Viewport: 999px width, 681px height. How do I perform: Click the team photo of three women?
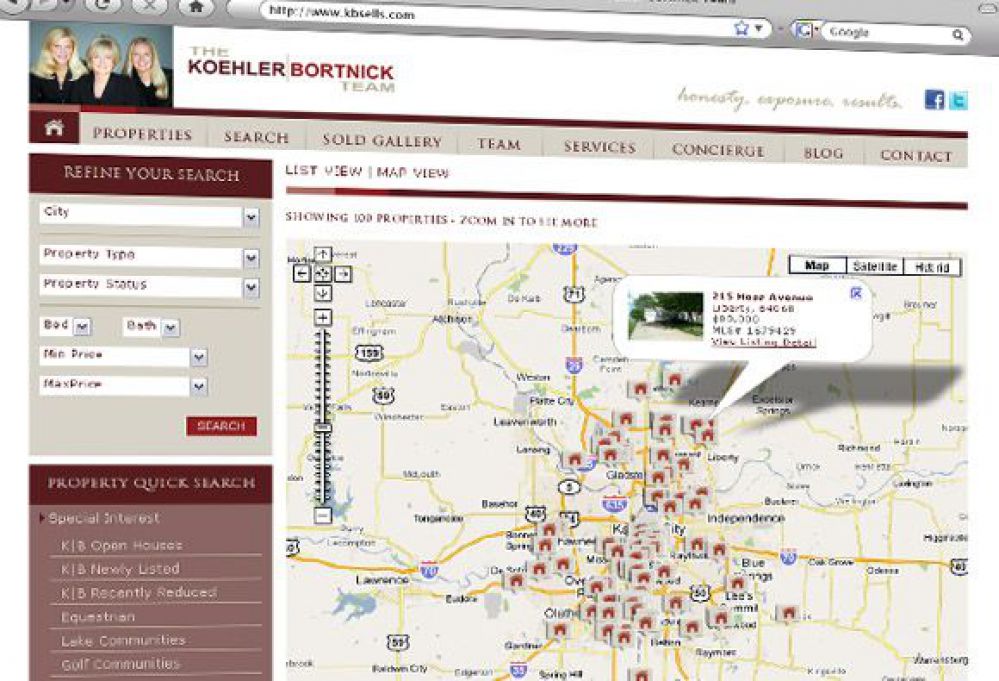[x=101, y=65]
